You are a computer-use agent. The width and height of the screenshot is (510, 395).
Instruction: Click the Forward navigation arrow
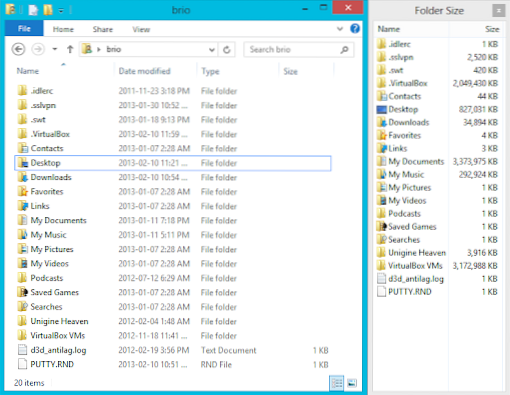pos(38,49)
